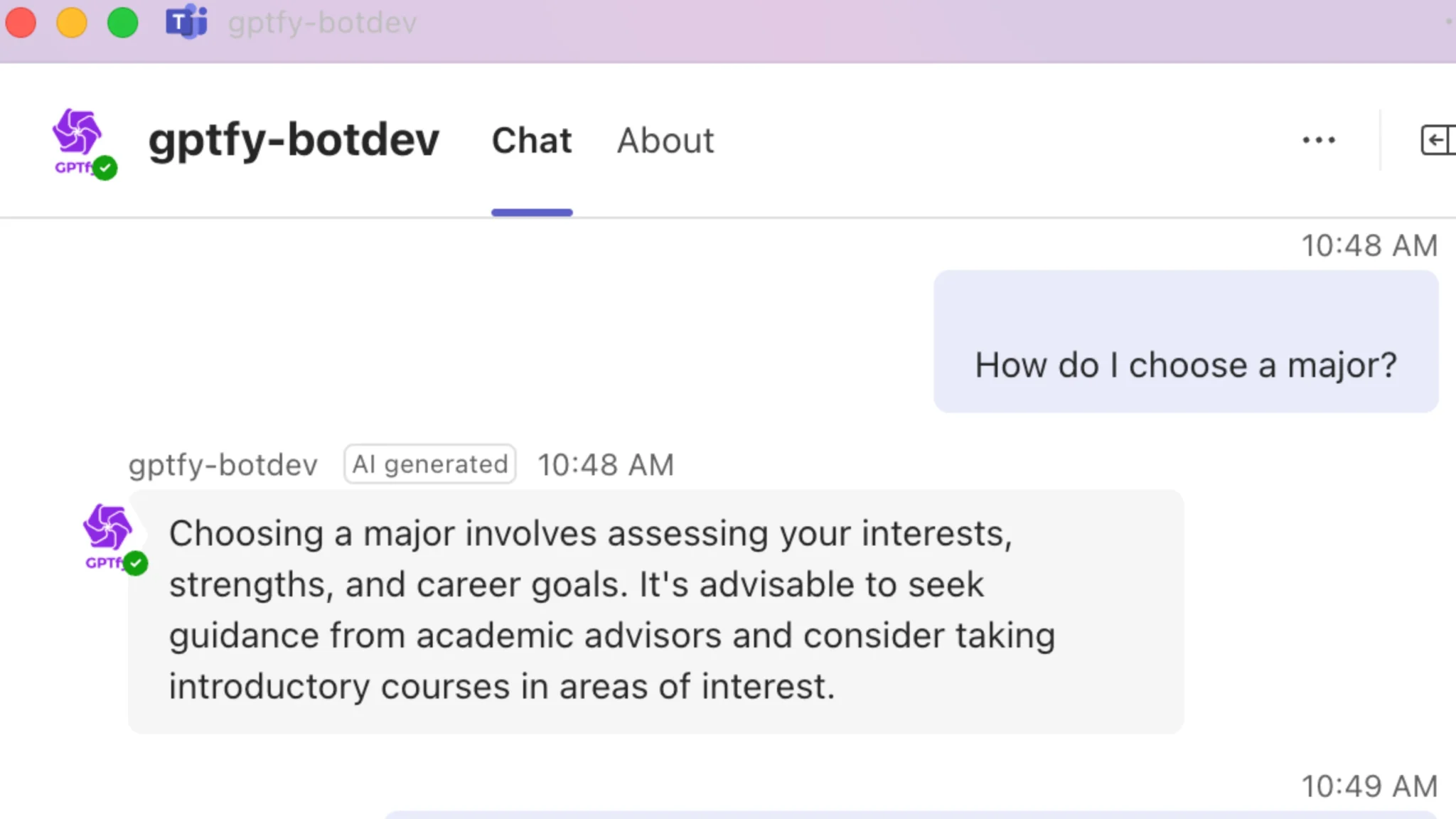
Task: Click the pop-out panel icon in header
Action: point(1436,140)
